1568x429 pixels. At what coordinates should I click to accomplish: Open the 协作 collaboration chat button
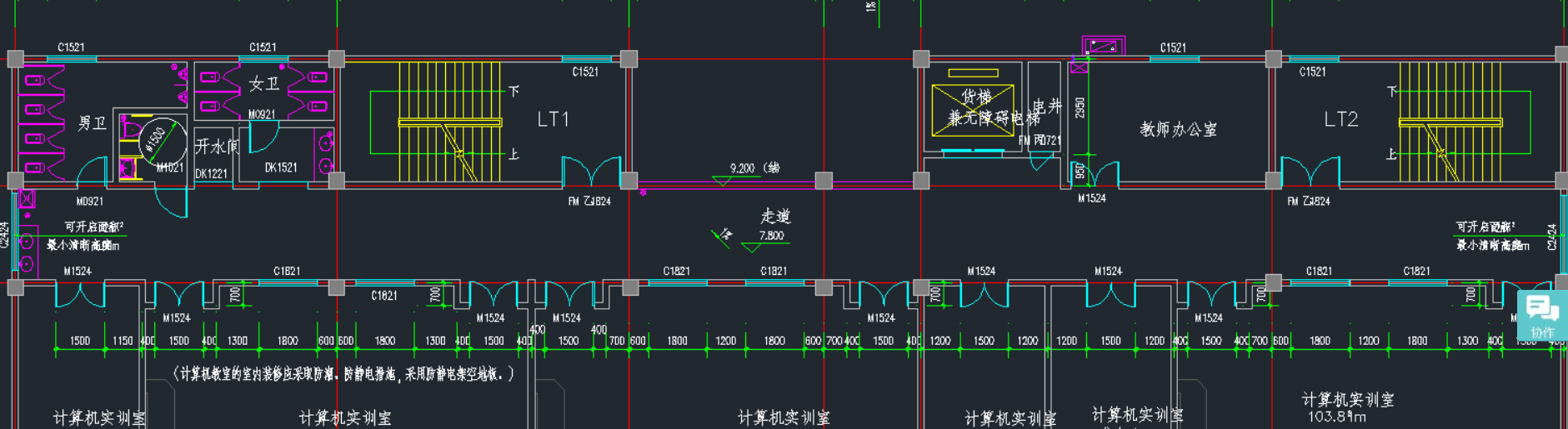click(x=1542, y=316)
